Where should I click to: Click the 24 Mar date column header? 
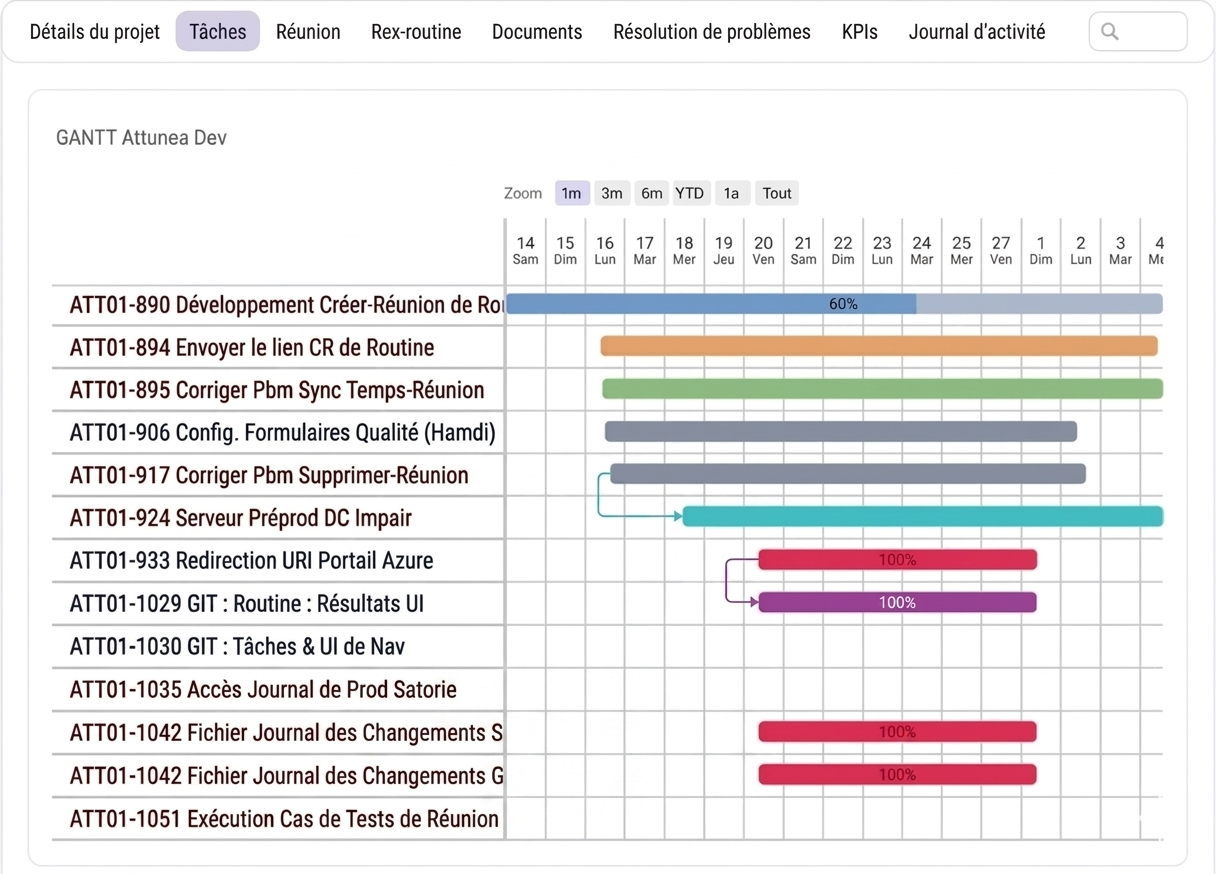point(922,250)
